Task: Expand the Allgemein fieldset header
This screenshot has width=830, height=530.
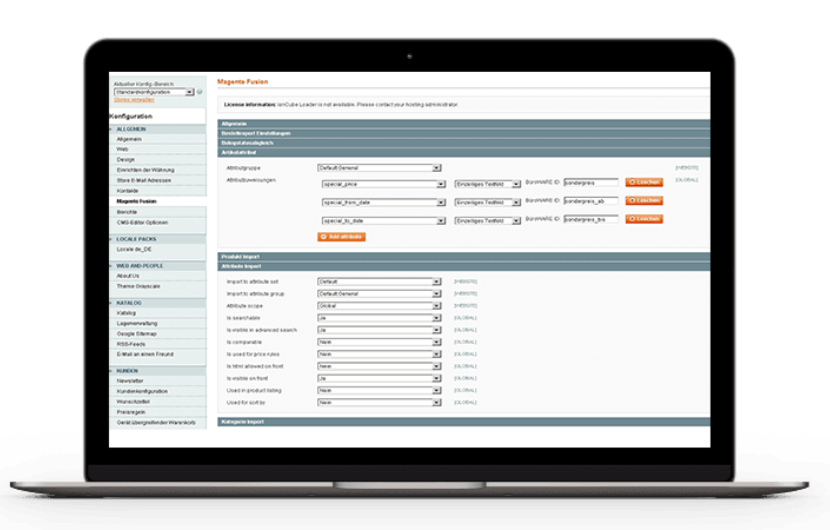Action: (x=464, y=124)
